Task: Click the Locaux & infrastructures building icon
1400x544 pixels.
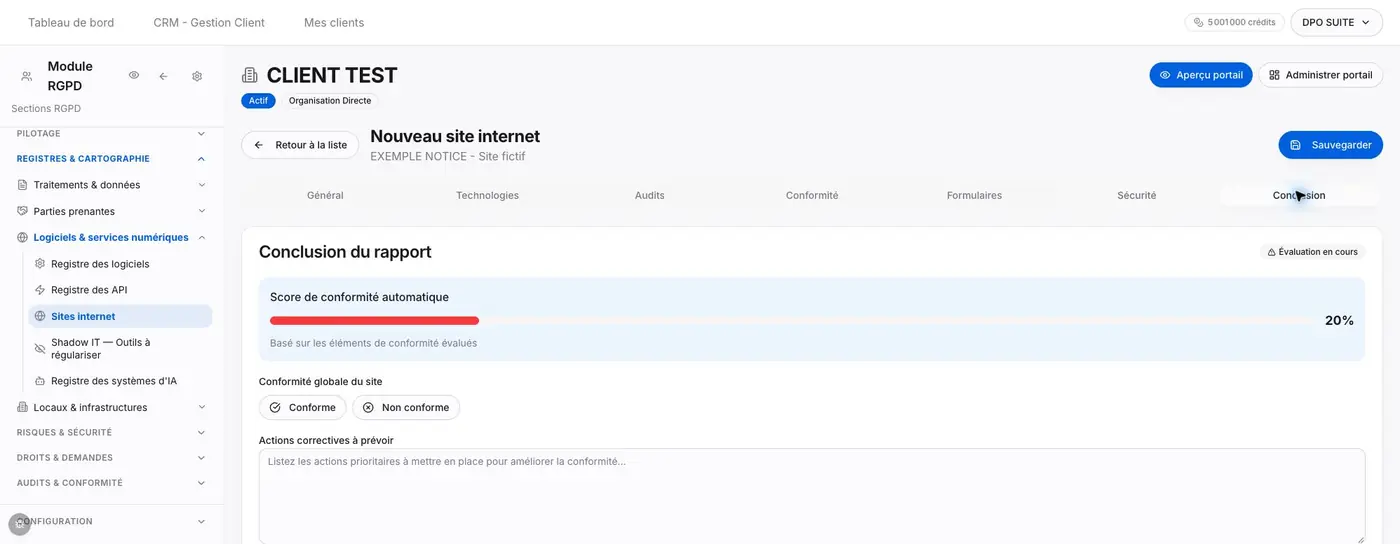Action: (x=23, y=407)
